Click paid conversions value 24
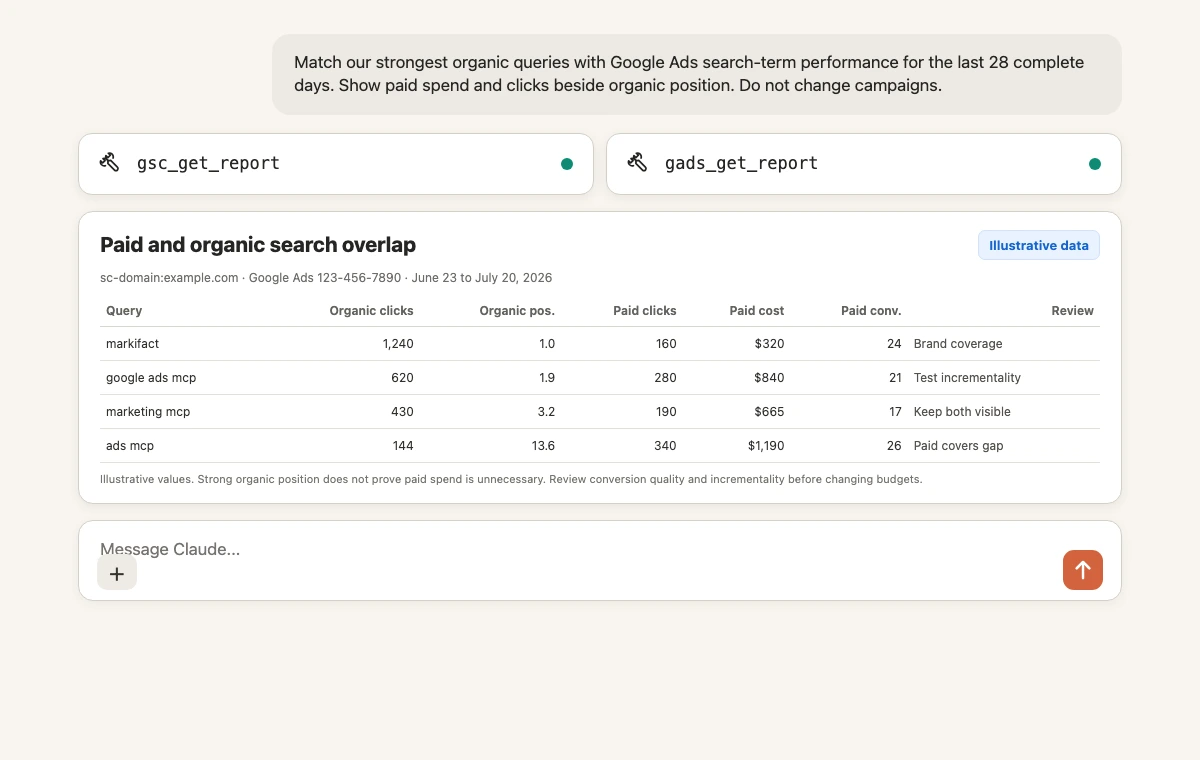Viewport: 1200px width, 760px height. coord(894,344)
